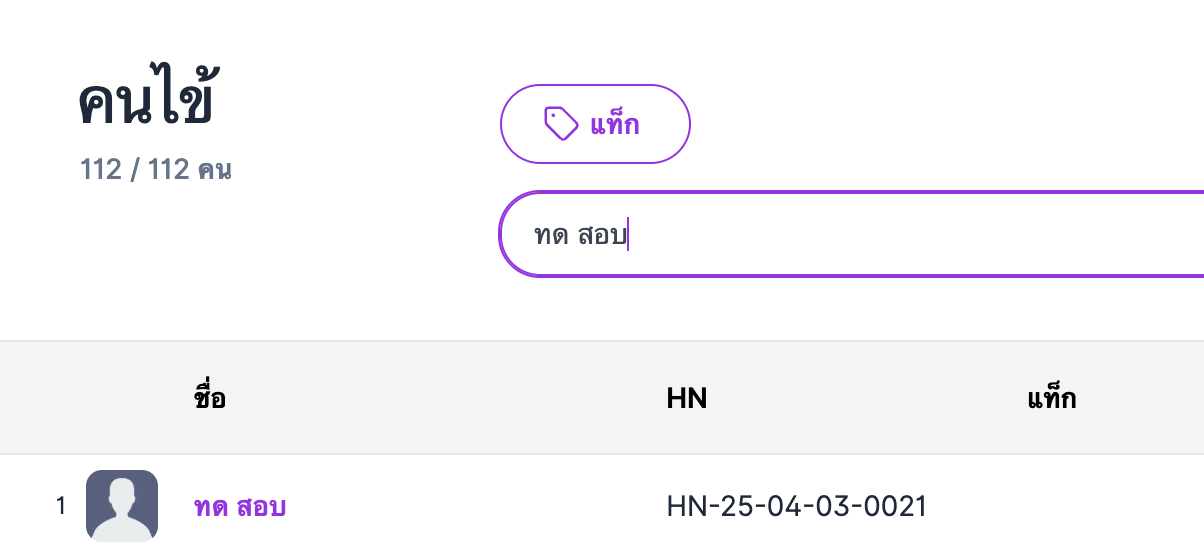Viewport: 1204px width, 556px height.
Task: Click the tag icon in แท็ก button
Action: 560,124
